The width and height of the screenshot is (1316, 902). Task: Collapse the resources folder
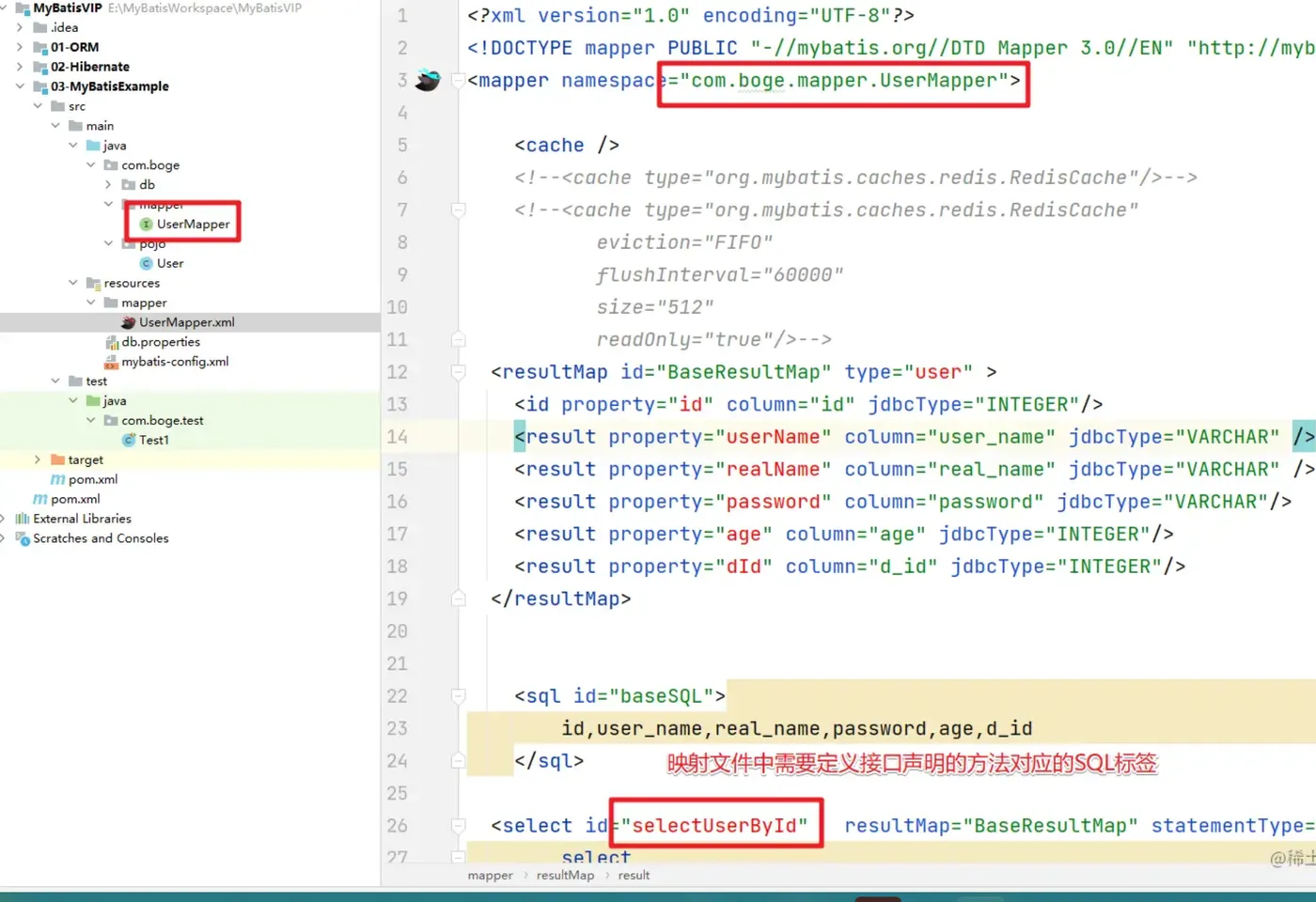73,283
